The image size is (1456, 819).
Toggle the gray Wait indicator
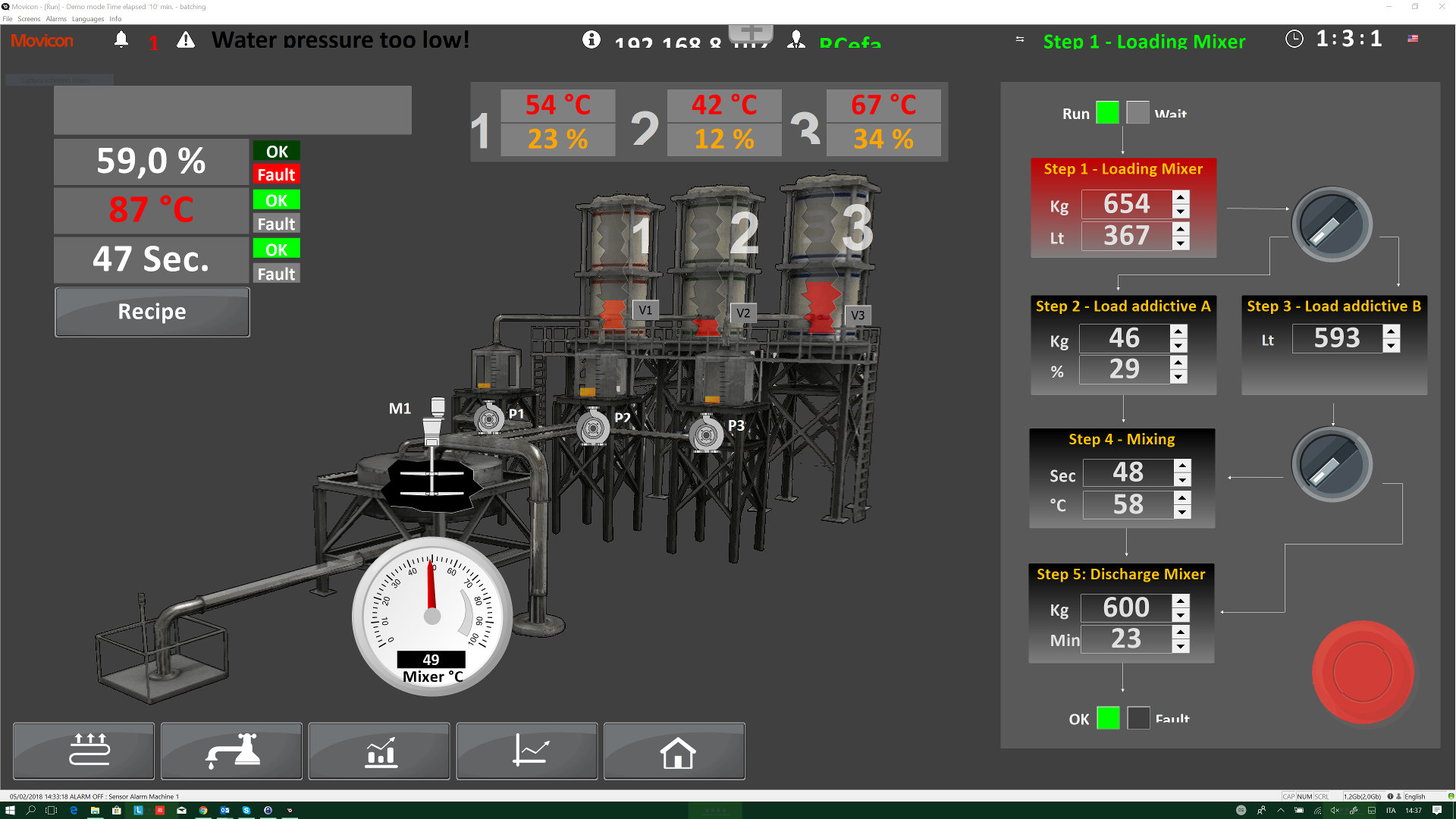1138,112
